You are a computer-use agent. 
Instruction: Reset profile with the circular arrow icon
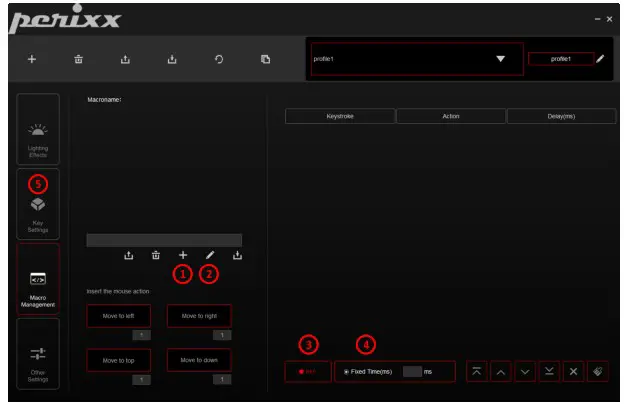tap(218, 59)
